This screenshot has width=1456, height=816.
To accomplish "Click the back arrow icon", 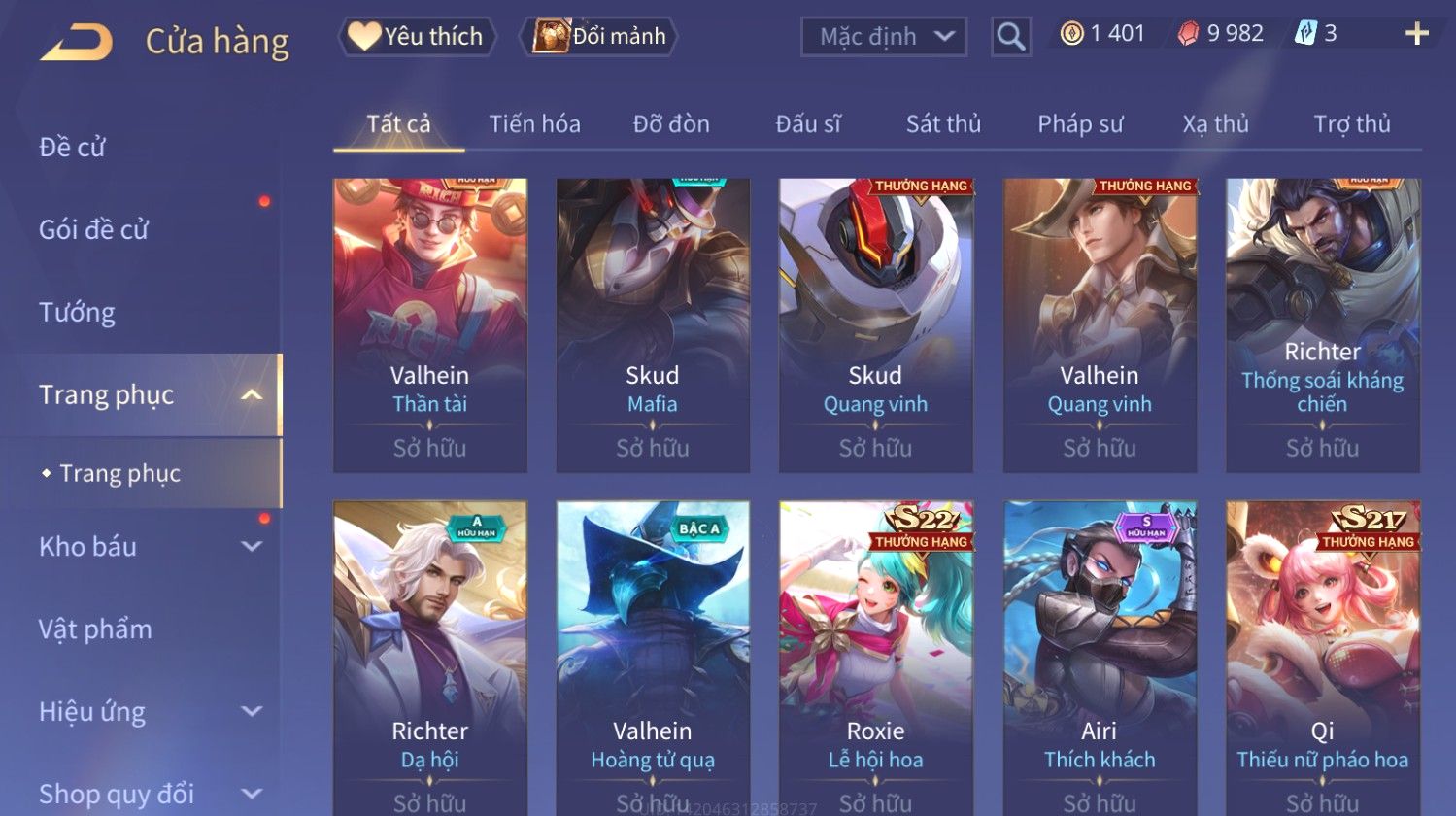I will point(76,42).
